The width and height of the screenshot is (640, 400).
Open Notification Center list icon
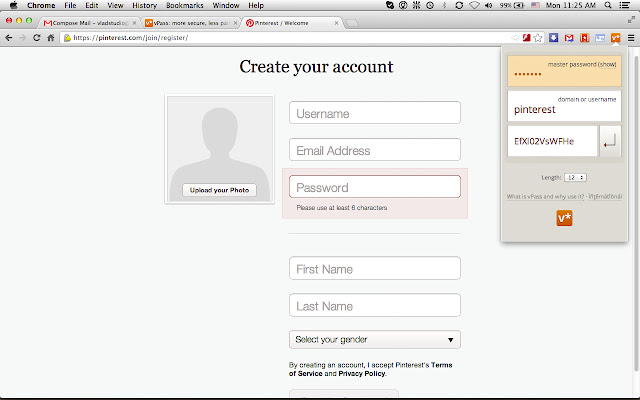624,5
